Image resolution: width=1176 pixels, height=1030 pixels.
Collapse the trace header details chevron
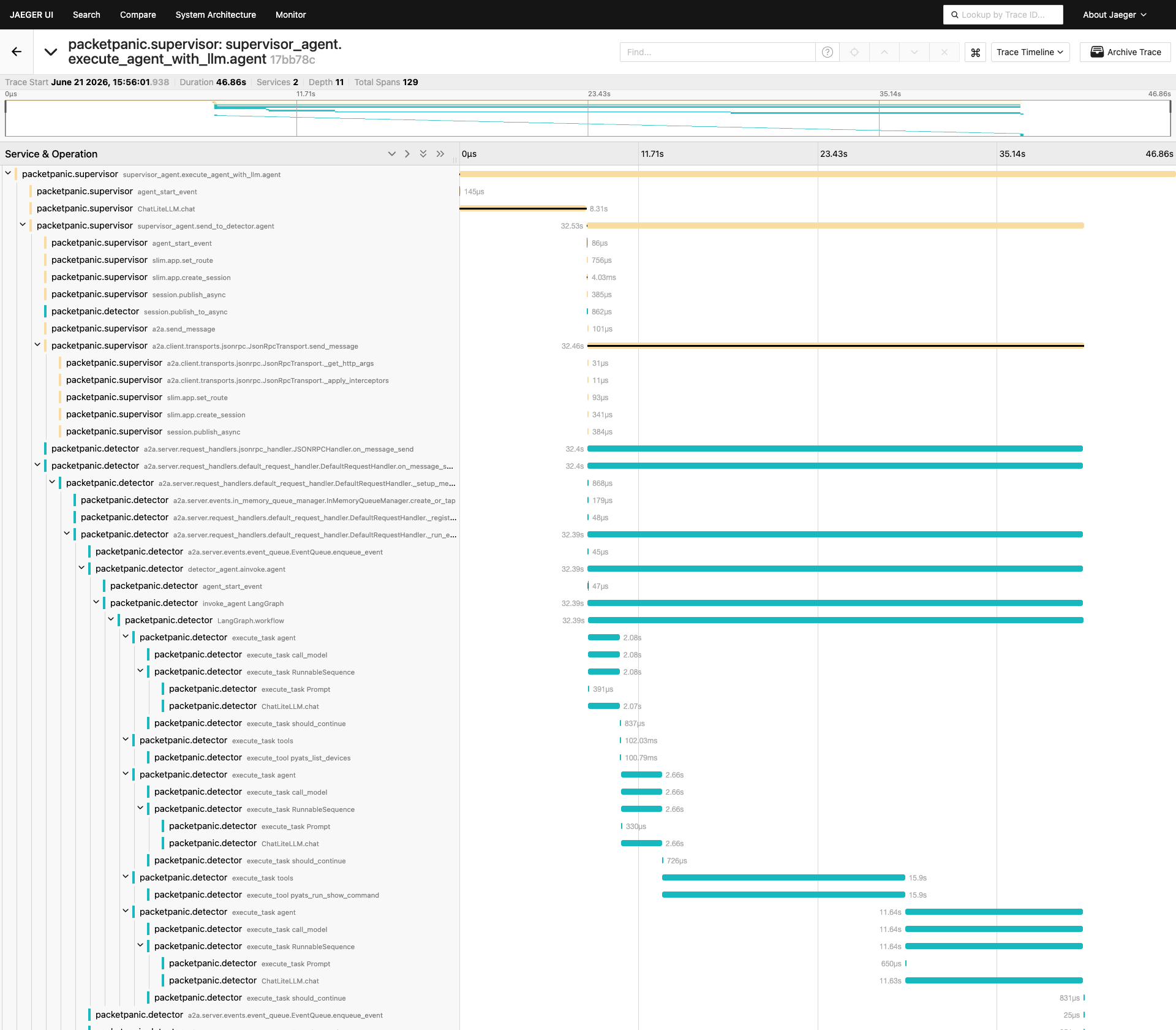[x=51, y=52]
